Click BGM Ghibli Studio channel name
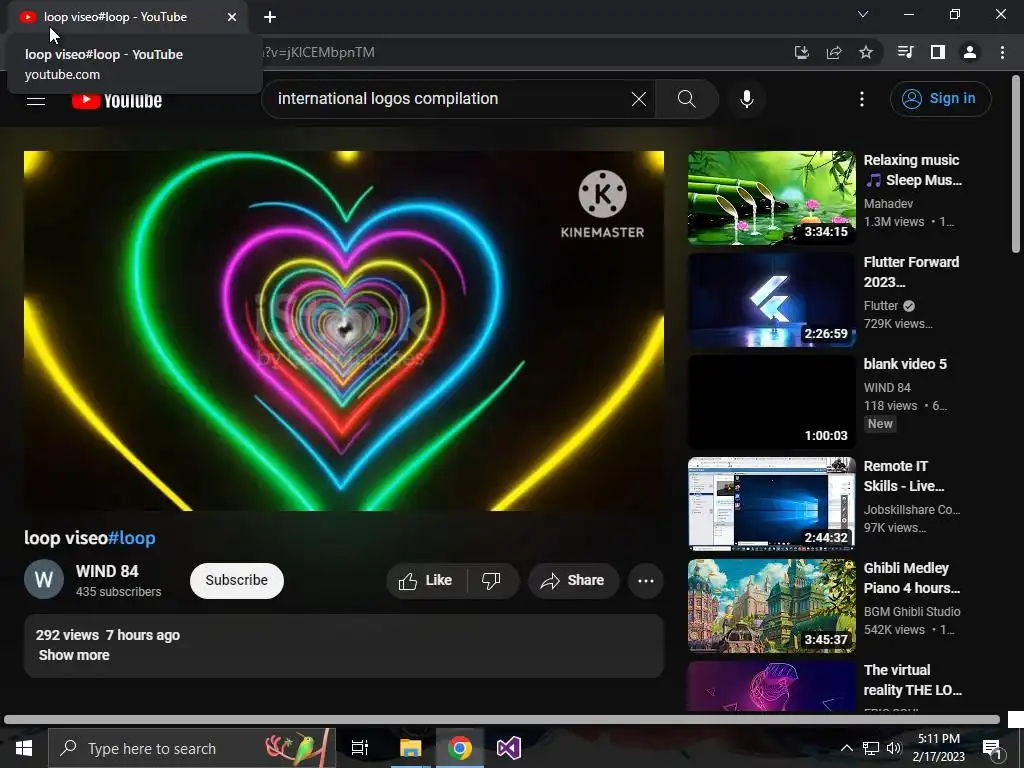 click(x=912, y=612)
